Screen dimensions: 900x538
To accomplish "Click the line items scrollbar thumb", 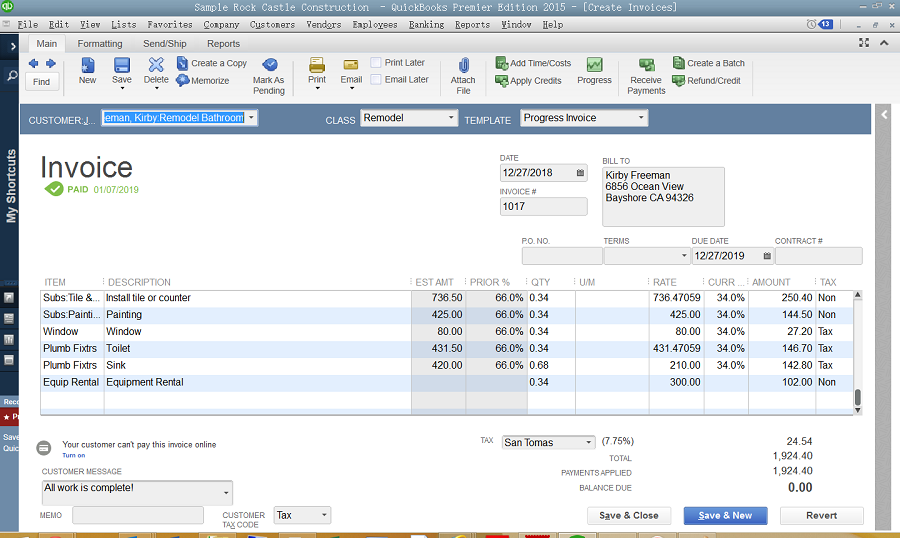I will pyautogui.click(x=858, y=397).
